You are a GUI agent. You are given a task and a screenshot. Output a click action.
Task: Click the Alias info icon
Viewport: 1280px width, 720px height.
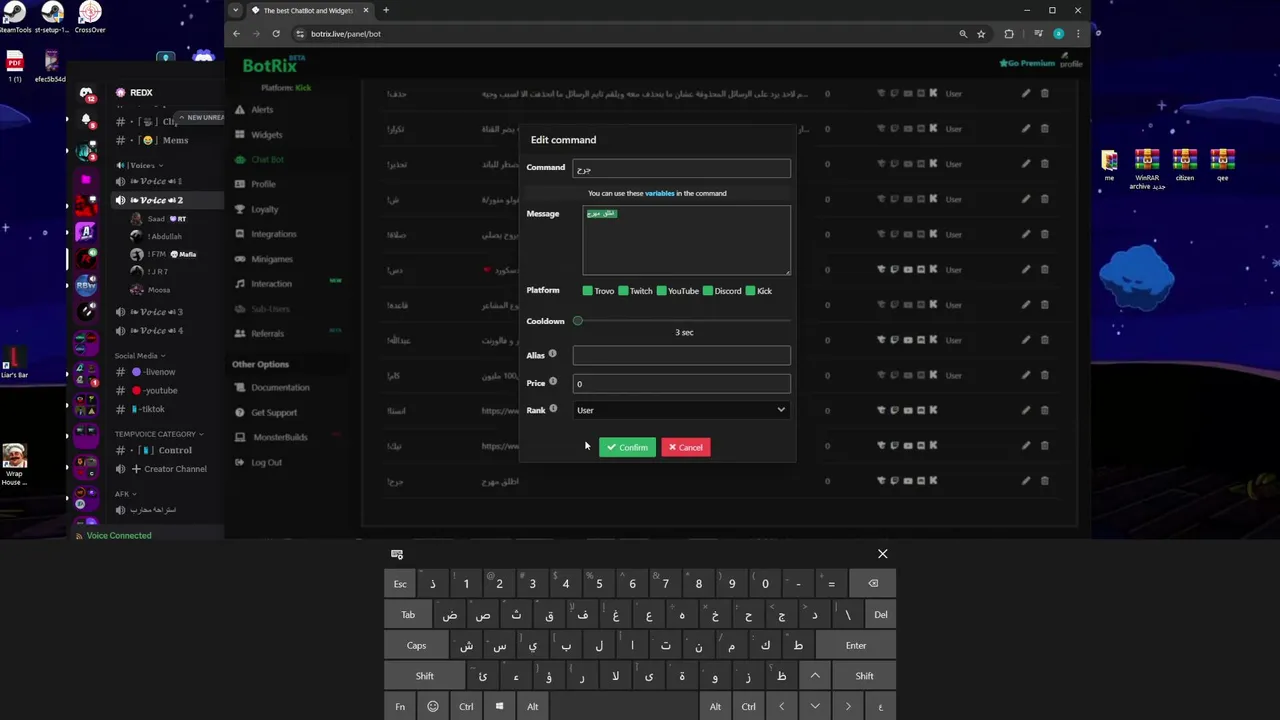pyautogui.click(x=552, y=354)
